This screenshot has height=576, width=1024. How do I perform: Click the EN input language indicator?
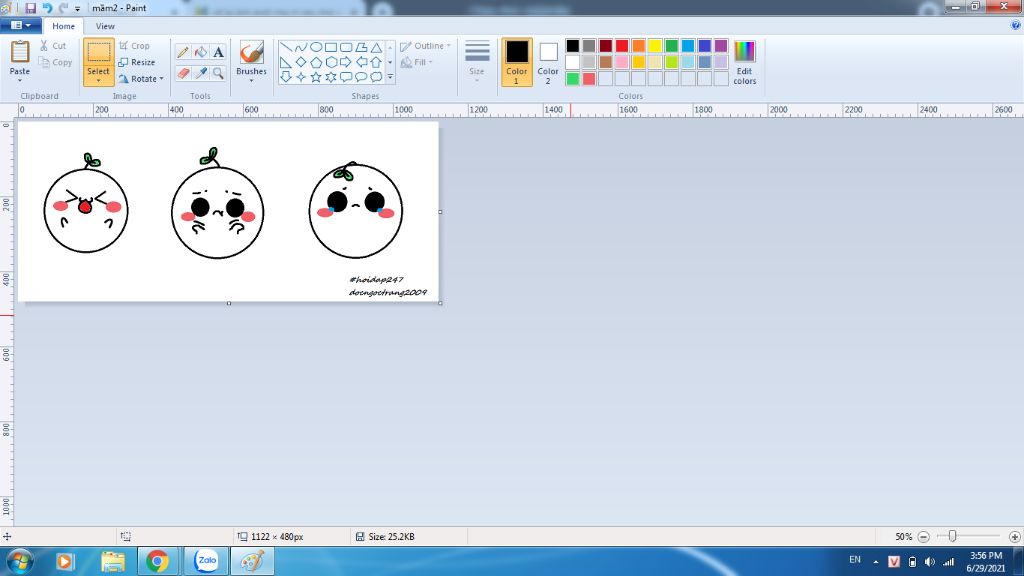(855, 560)
